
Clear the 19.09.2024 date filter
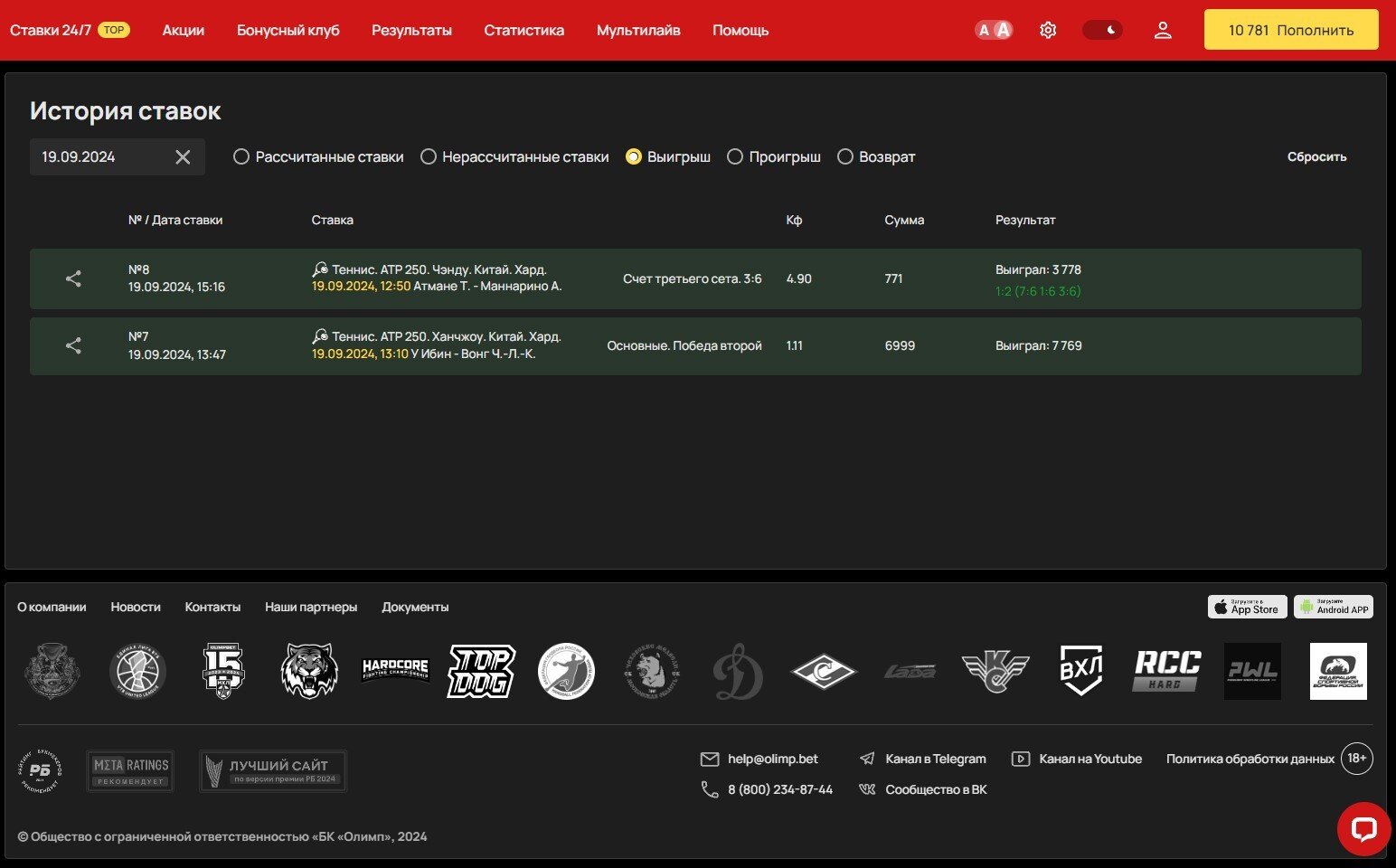[x=183, y=157]
